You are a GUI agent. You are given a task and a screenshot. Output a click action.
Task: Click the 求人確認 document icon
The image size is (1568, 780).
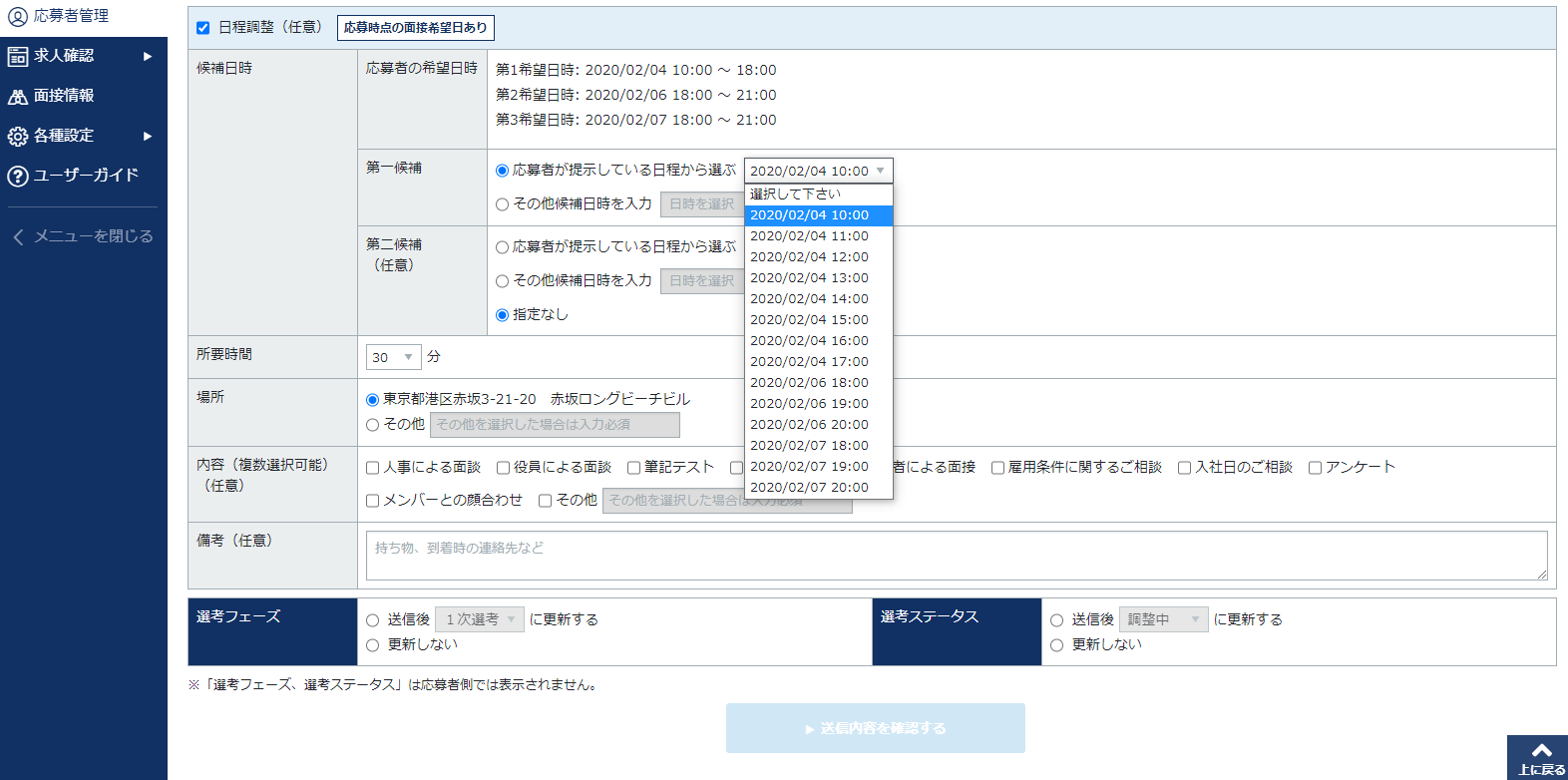tap(17, 57)
